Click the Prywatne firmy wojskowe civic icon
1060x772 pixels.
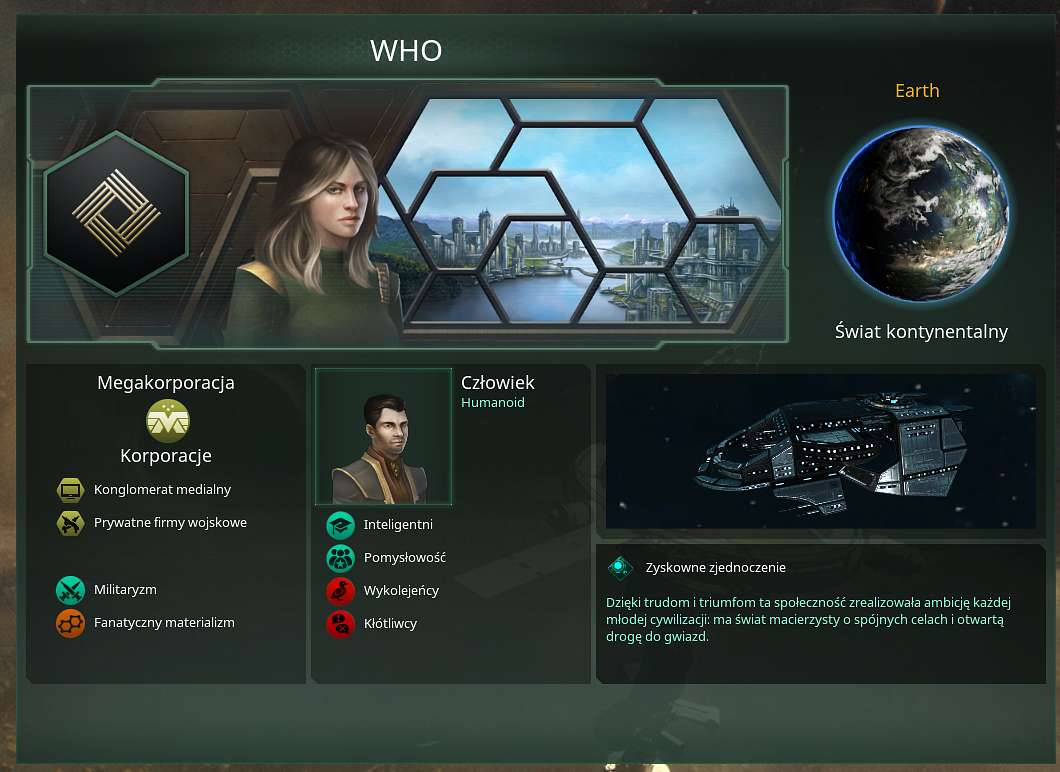pos(70,523)
